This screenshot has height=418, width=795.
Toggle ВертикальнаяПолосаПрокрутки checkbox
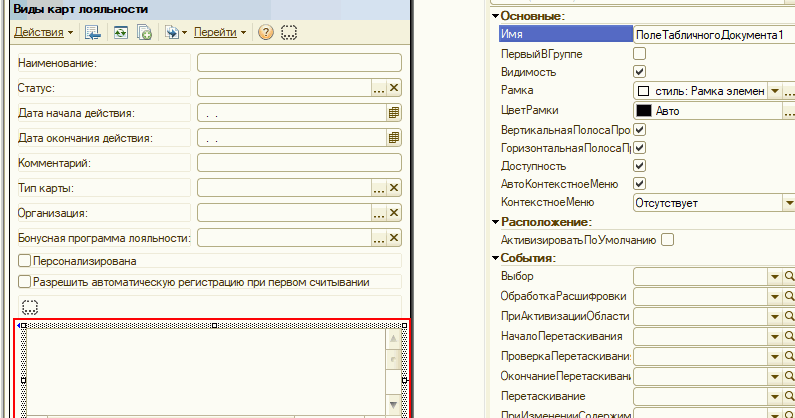click(x=640, y=130)
